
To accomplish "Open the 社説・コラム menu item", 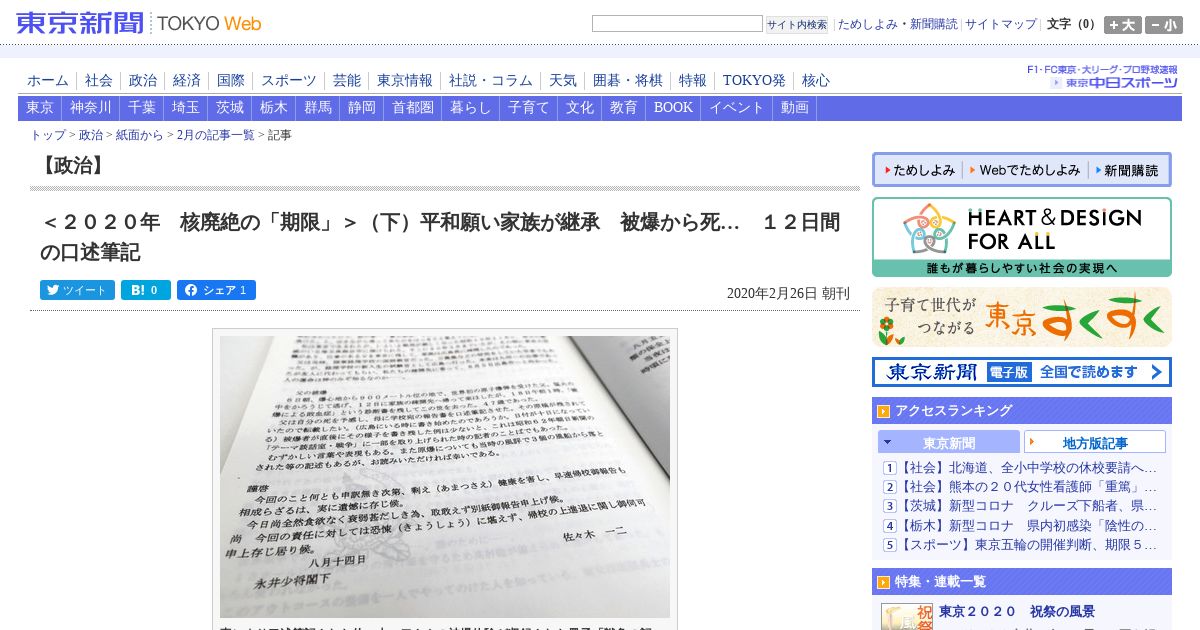I will click(x=491, y=81).
